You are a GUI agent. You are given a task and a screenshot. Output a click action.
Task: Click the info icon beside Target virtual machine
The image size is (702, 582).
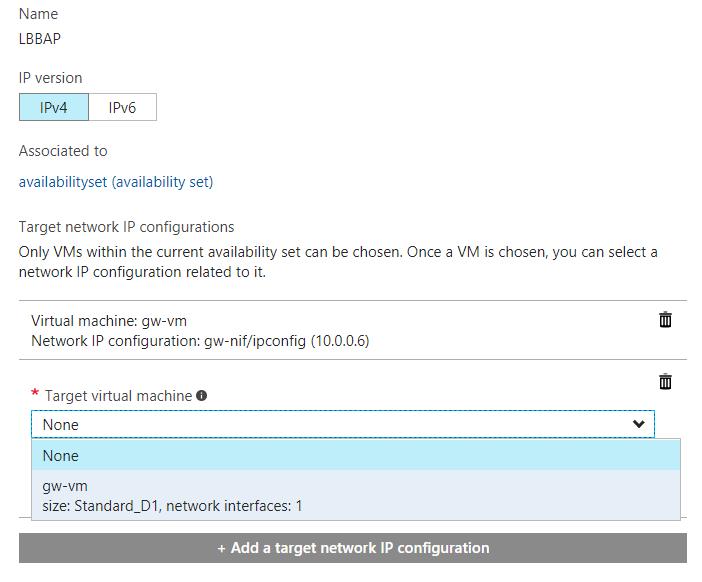click(x=202, y=396)
